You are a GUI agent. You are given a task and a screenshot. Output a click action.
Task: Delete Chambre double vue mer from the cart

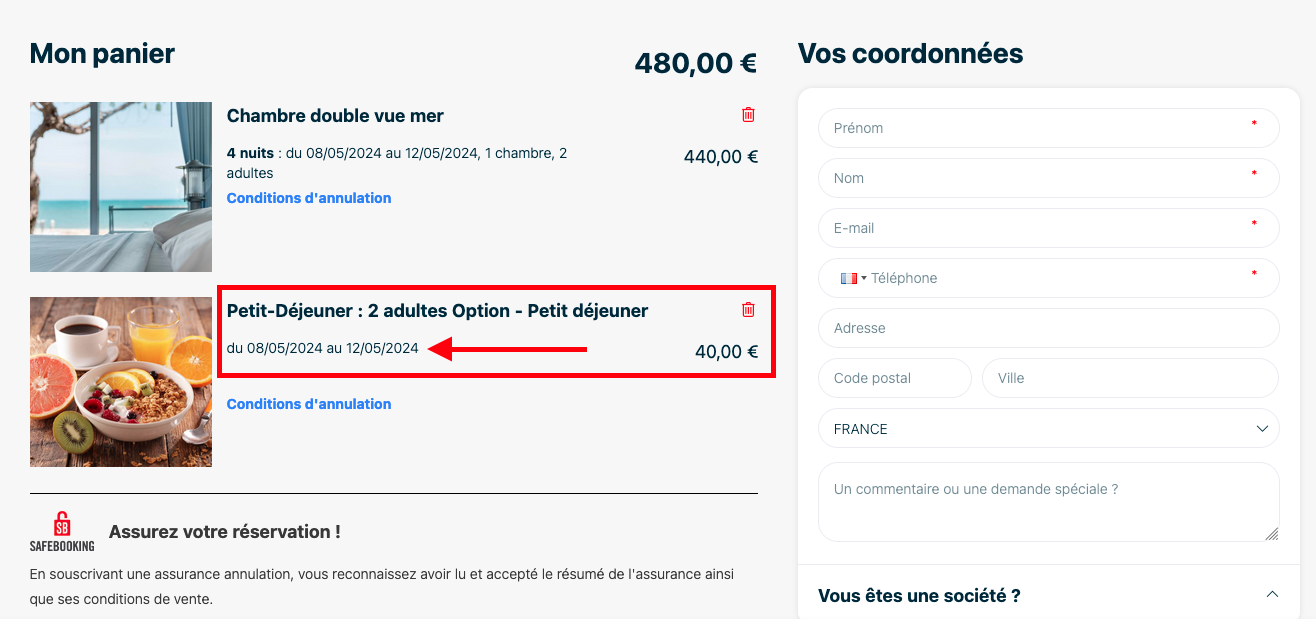click(748, 115)
